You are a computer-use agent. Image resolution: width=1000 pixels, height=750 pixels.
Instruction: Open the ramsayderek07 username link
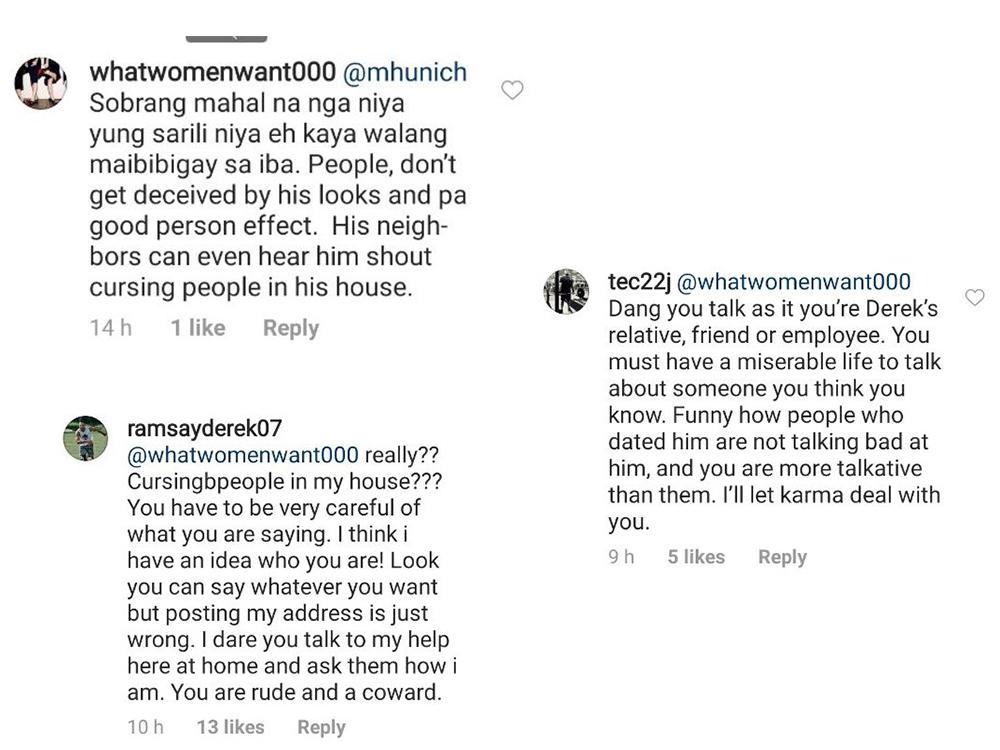tap(204, 429)
